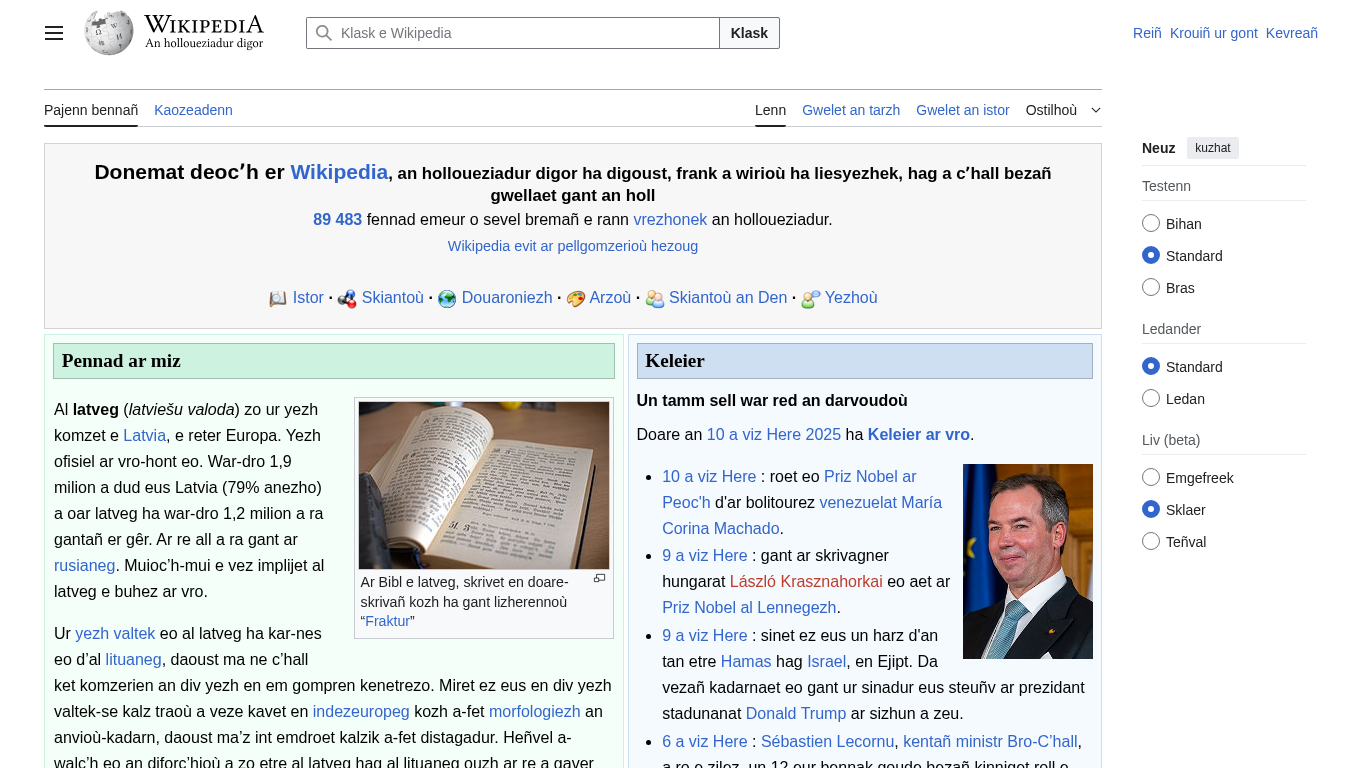Open the Fraktur link in caption

point(388,621)
